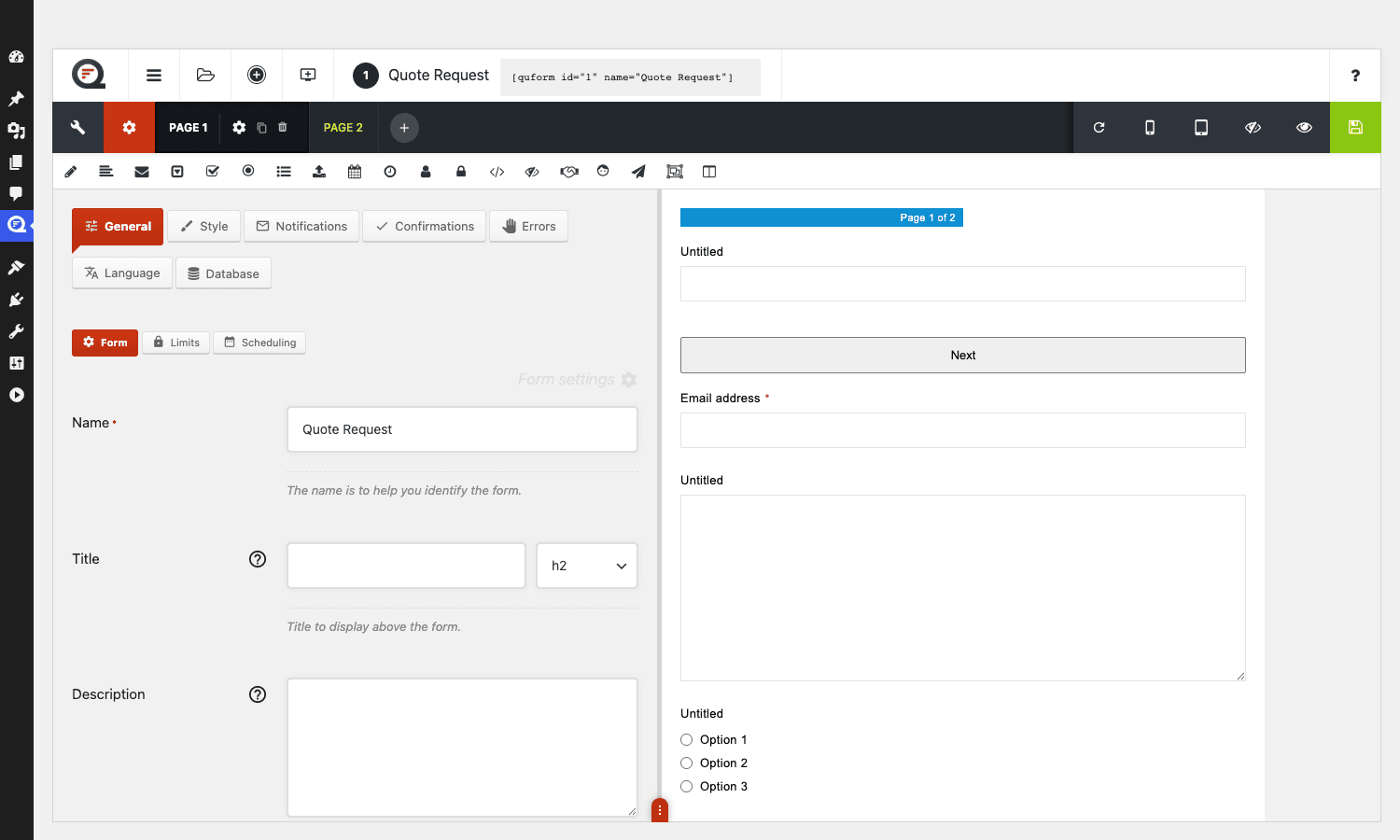
Task: Select the Limits sub-tab
Action: 175,343
